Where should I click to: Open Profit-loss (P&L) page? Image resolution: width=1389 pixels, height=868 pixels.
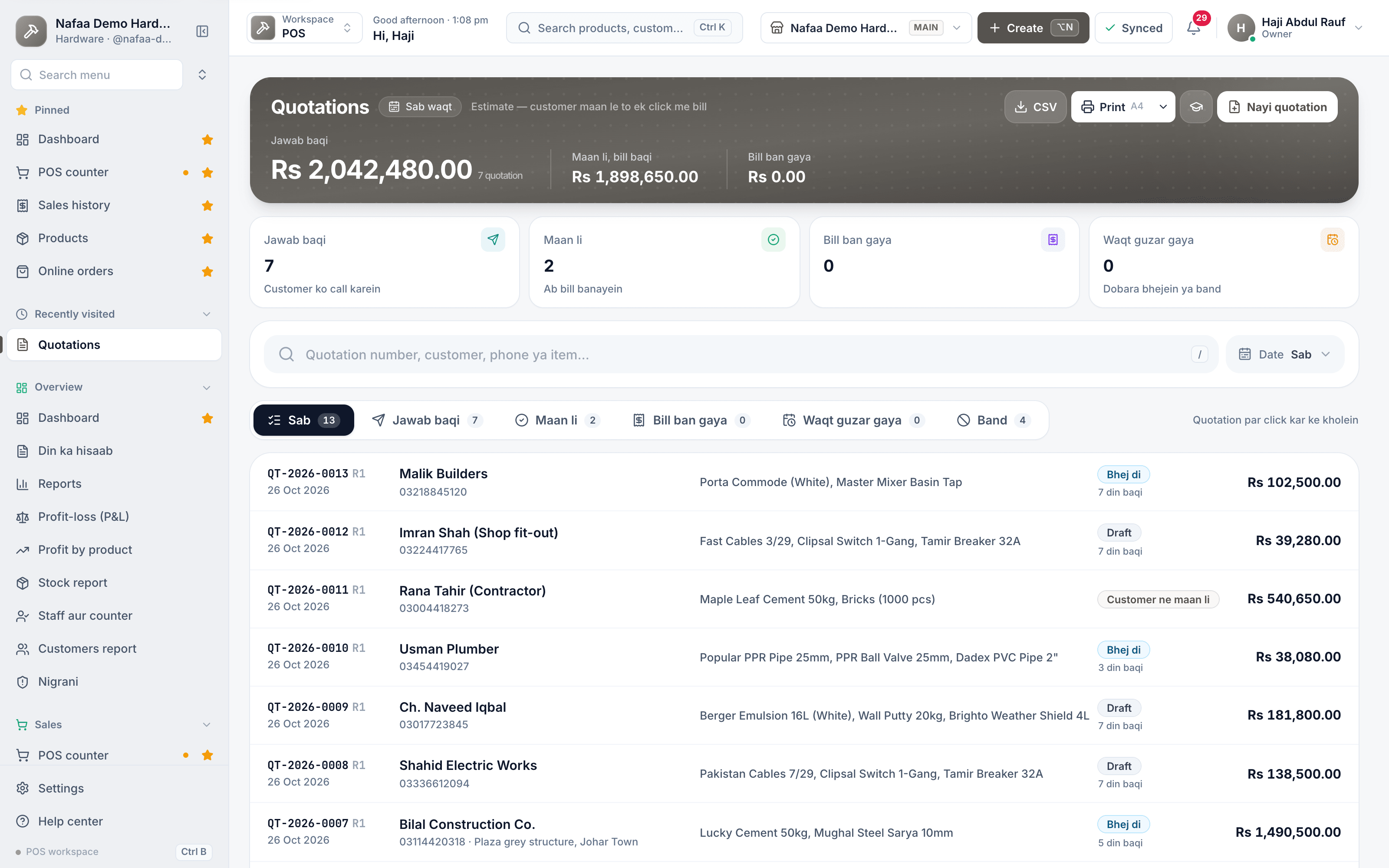click(114, 516)
